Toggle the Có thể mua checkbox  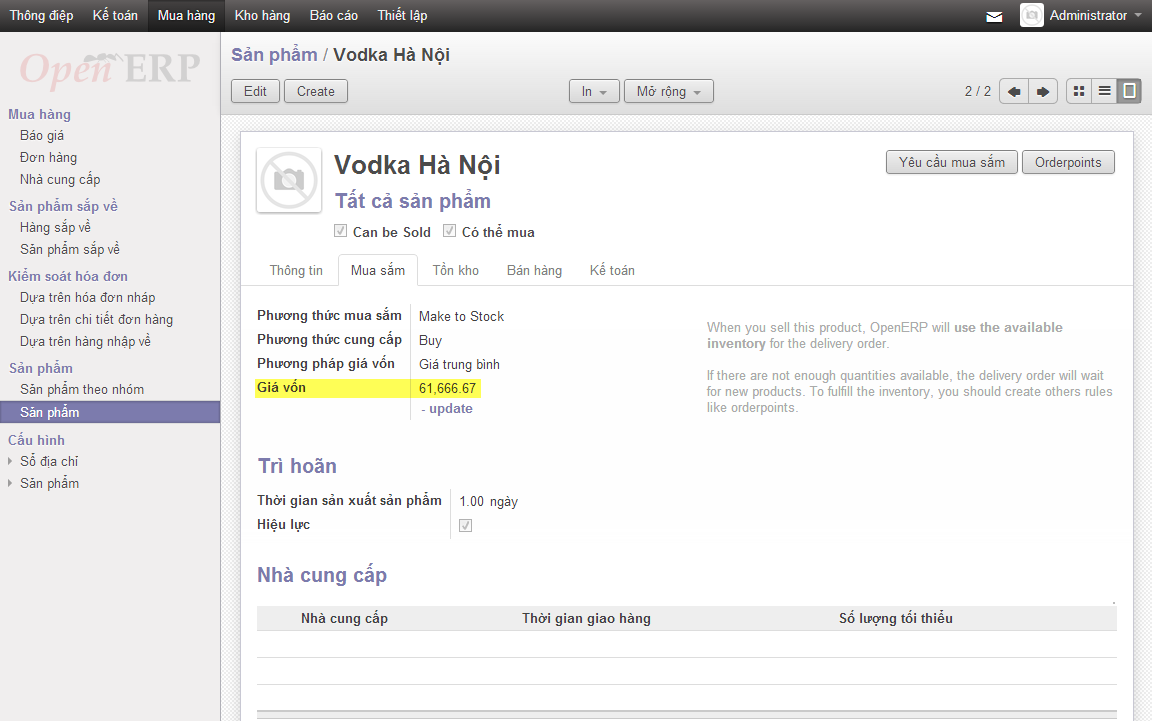pyautogui.click(x=449, y=231)
